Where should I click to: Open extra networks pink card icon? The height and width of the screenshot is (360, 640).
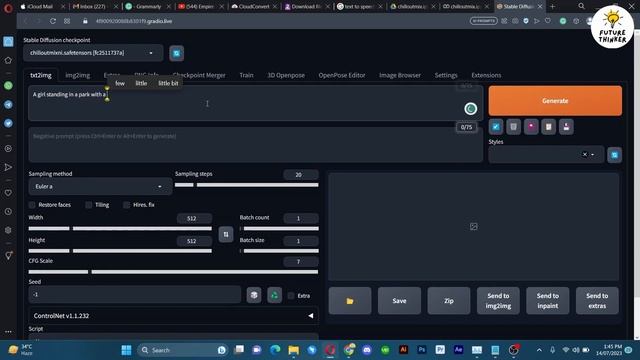(531, 127)
